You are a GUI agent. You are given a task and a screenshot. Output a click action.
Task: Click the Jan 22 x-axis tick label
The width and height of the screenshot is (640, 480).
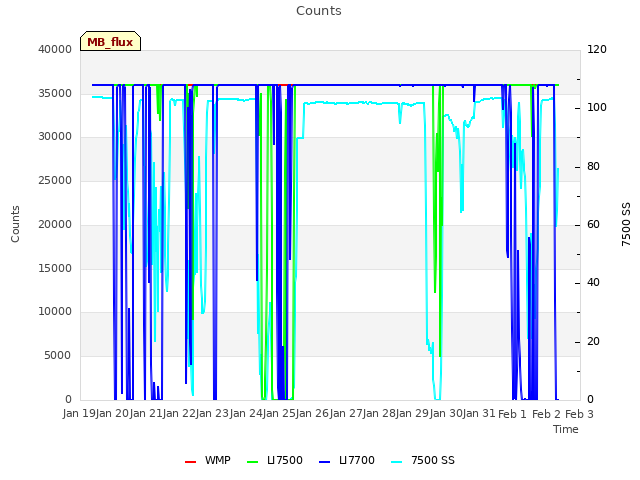tap(180, 413)
